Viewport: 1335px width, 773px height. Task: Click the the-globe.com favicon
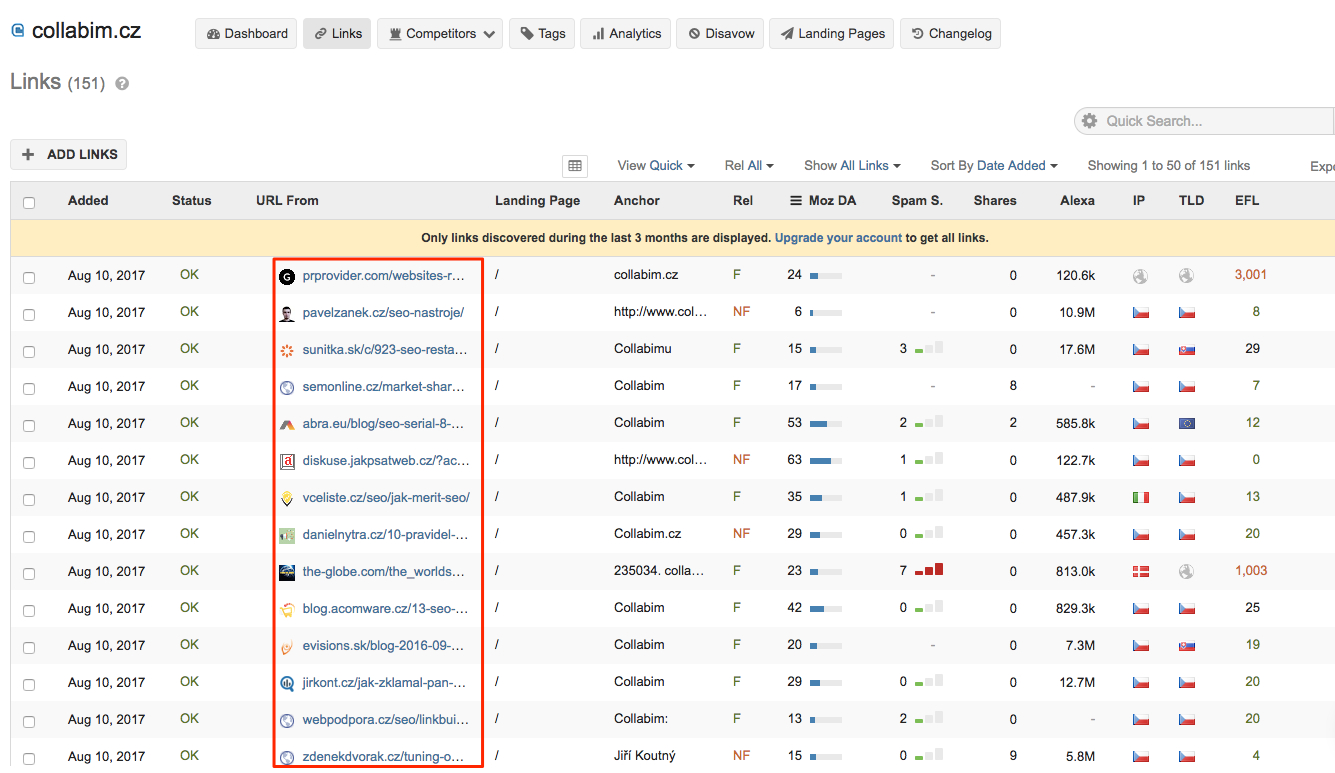pos(287,572)
